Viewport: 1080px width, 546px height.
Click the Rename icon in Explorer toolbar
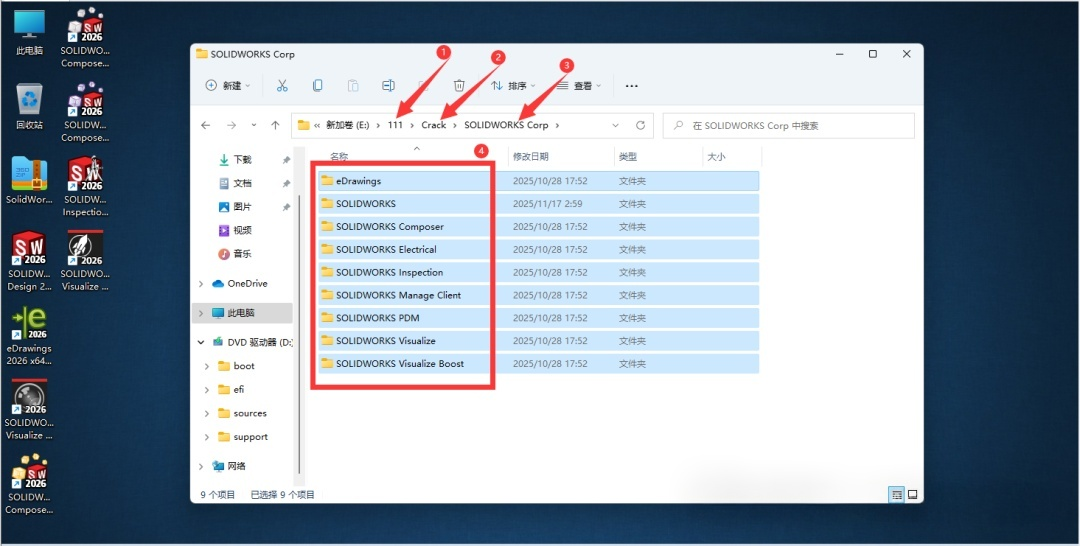388,85
